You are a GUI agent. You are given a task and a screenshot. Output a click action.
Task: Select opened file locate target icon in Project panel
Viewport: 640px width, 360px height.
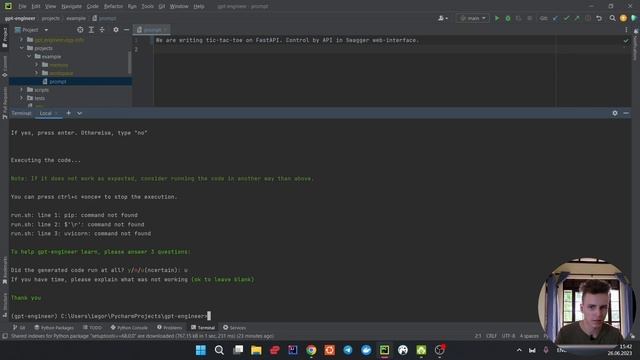(x=80, y=30)
